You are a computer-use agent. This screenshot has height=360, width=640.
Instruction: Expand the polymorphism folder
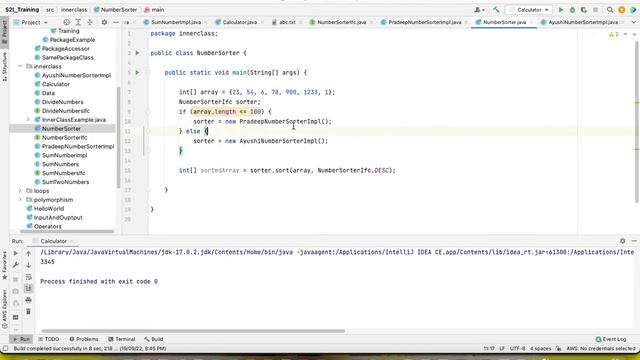[x=20, y=200]
